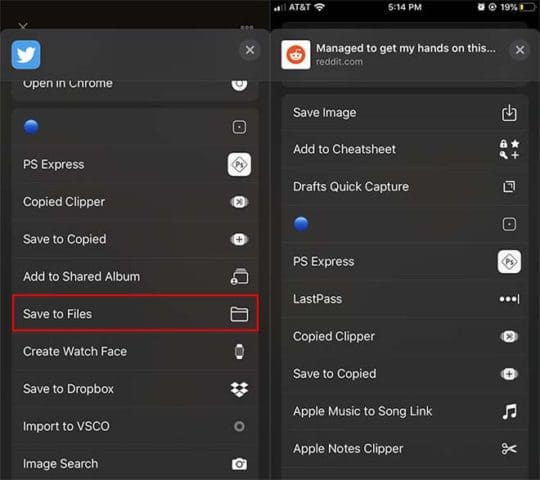
Task: Select Import to VSCO action
Action: [135, 426]
